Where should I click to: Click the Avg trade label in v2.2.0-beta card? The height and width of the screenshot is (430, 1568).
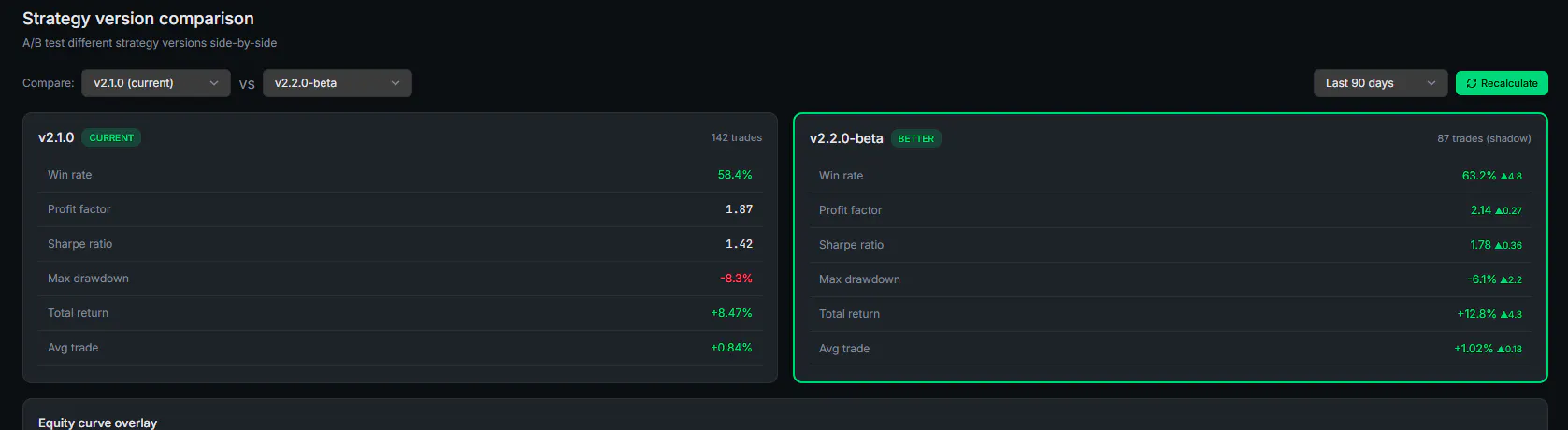(844, 349)
